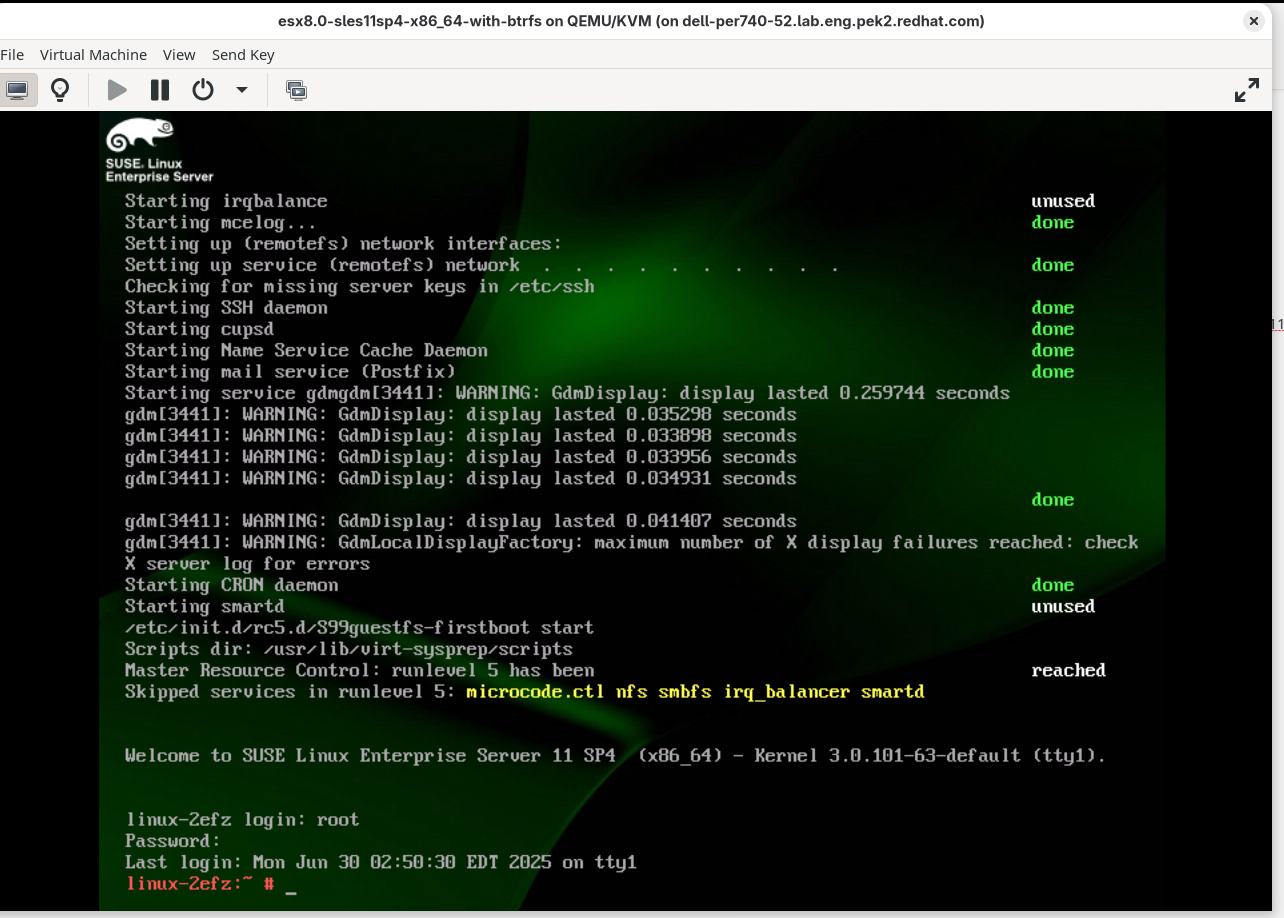Open the manage VM snapshots view
Image resolution: width=1284 pixels, height=918 pixels.
pos(296,90)
